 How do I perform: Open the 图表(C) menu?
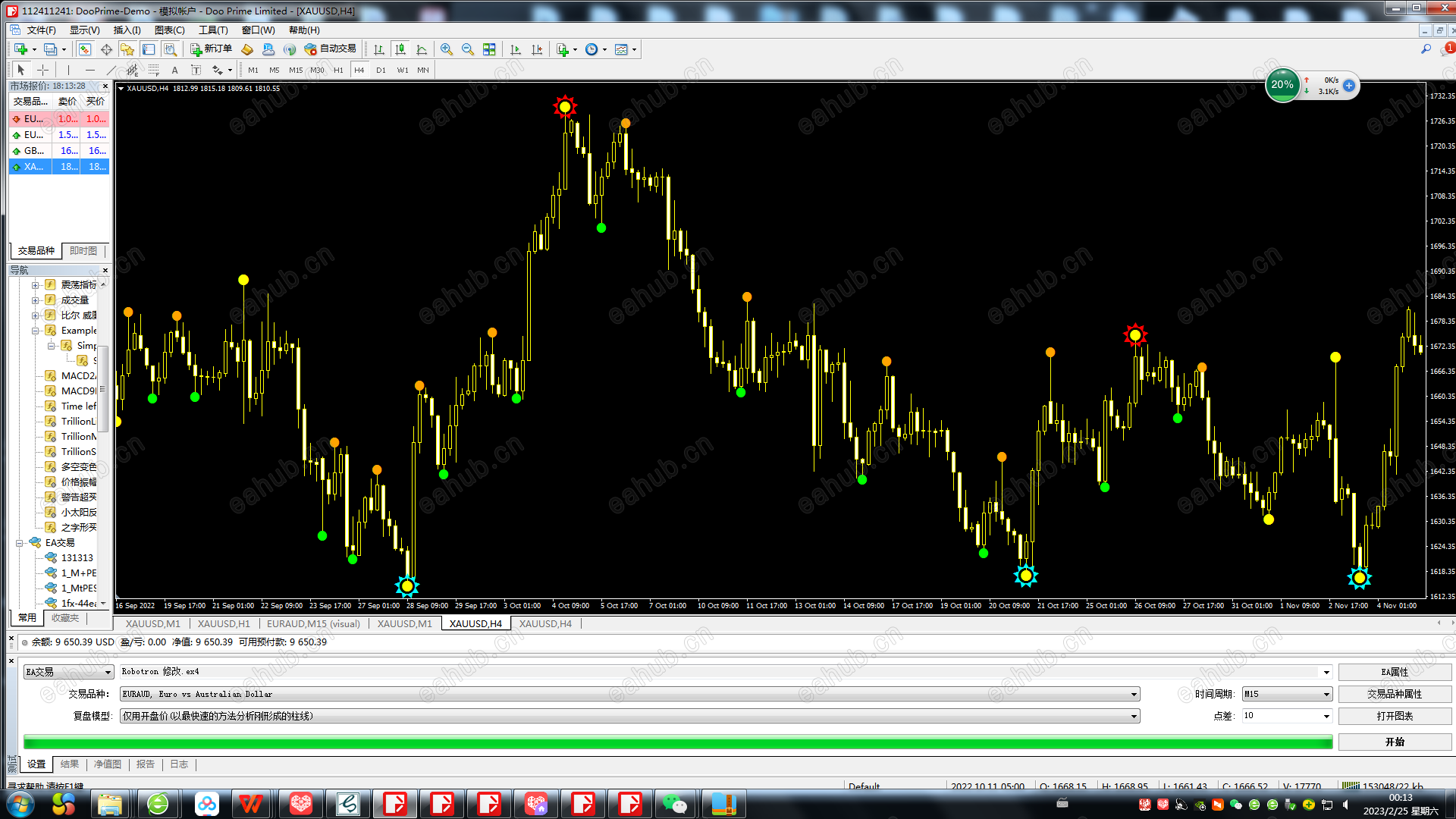pos(170,30)
